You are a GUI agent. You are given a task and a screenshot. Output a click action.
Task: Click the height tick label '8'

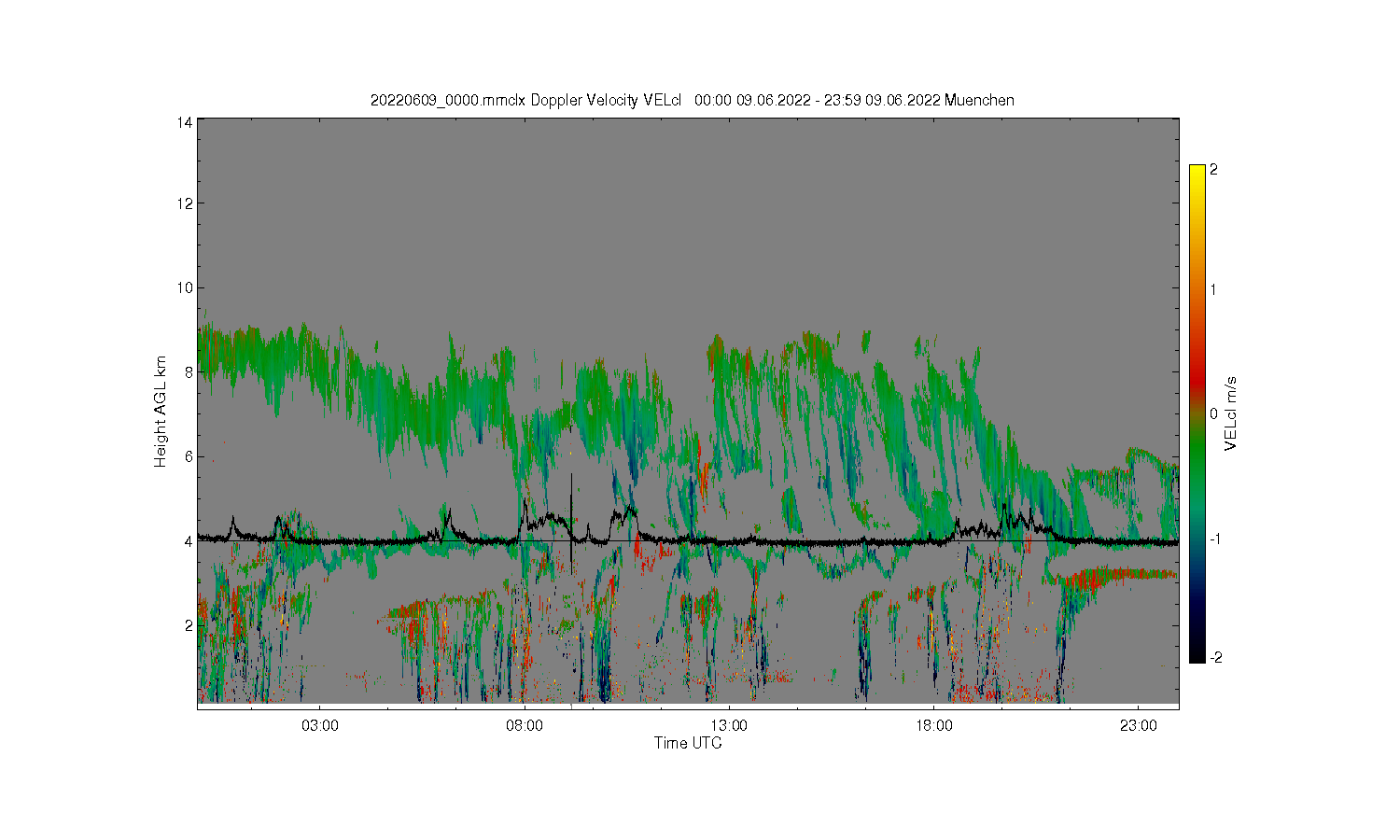coord(189,371)
